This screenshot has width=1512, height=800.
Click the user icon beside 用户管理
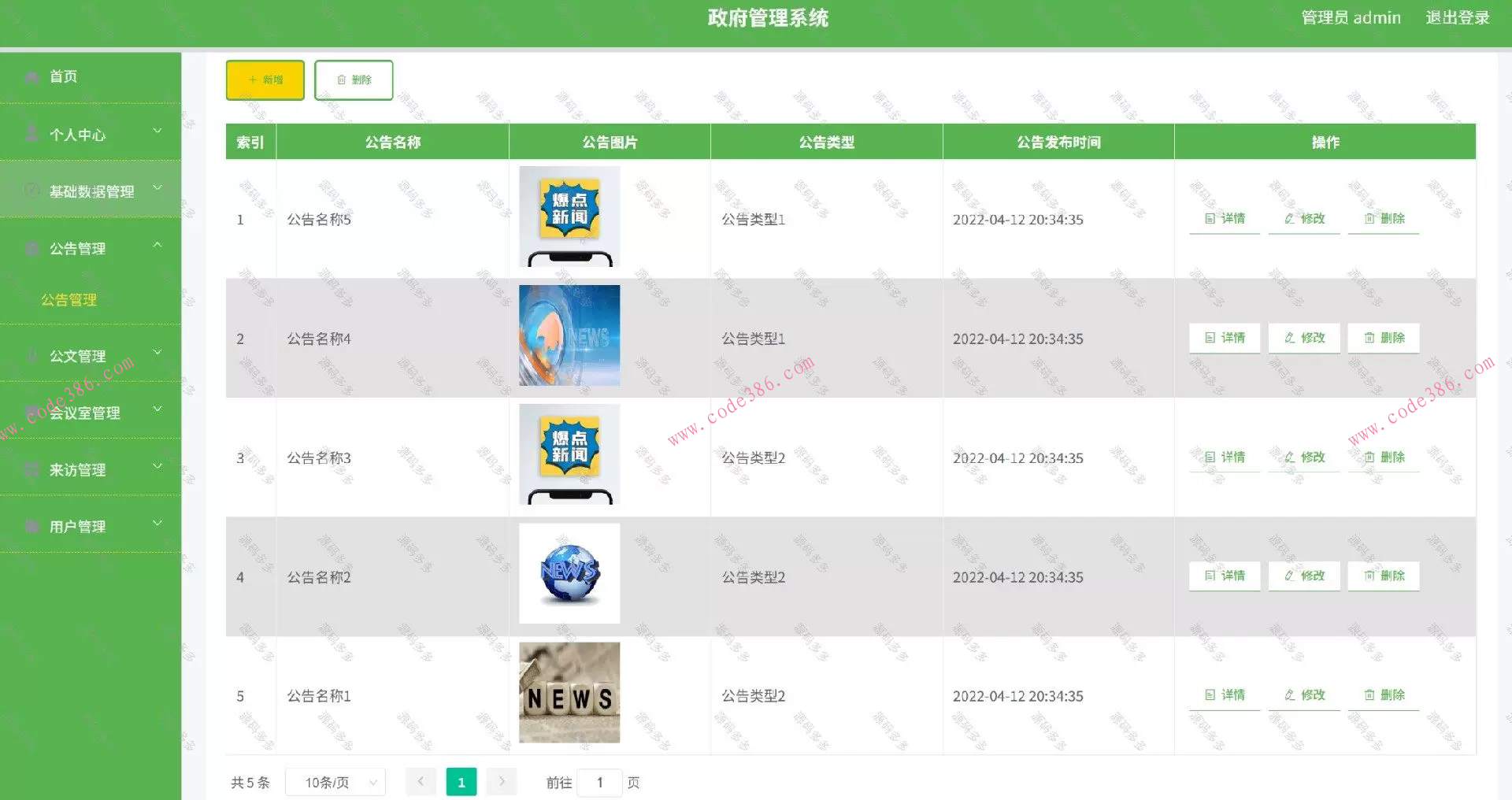(x=31, y=526)
